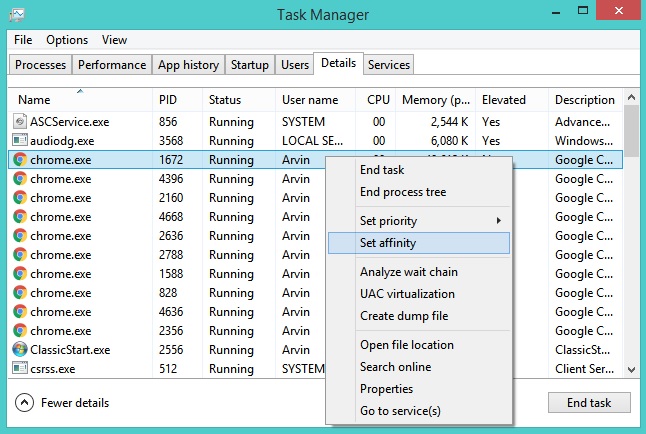The width and height of the screenshot is (646, 434).
Task: Click the audiodg.exe process icon
Action: click(x=20, y=140)
